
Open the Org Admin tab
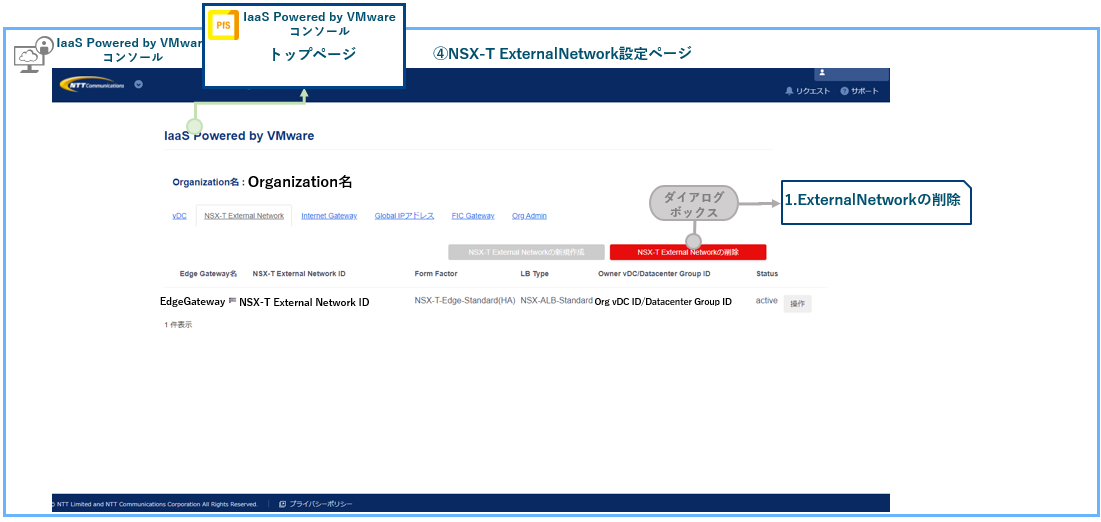529,216
